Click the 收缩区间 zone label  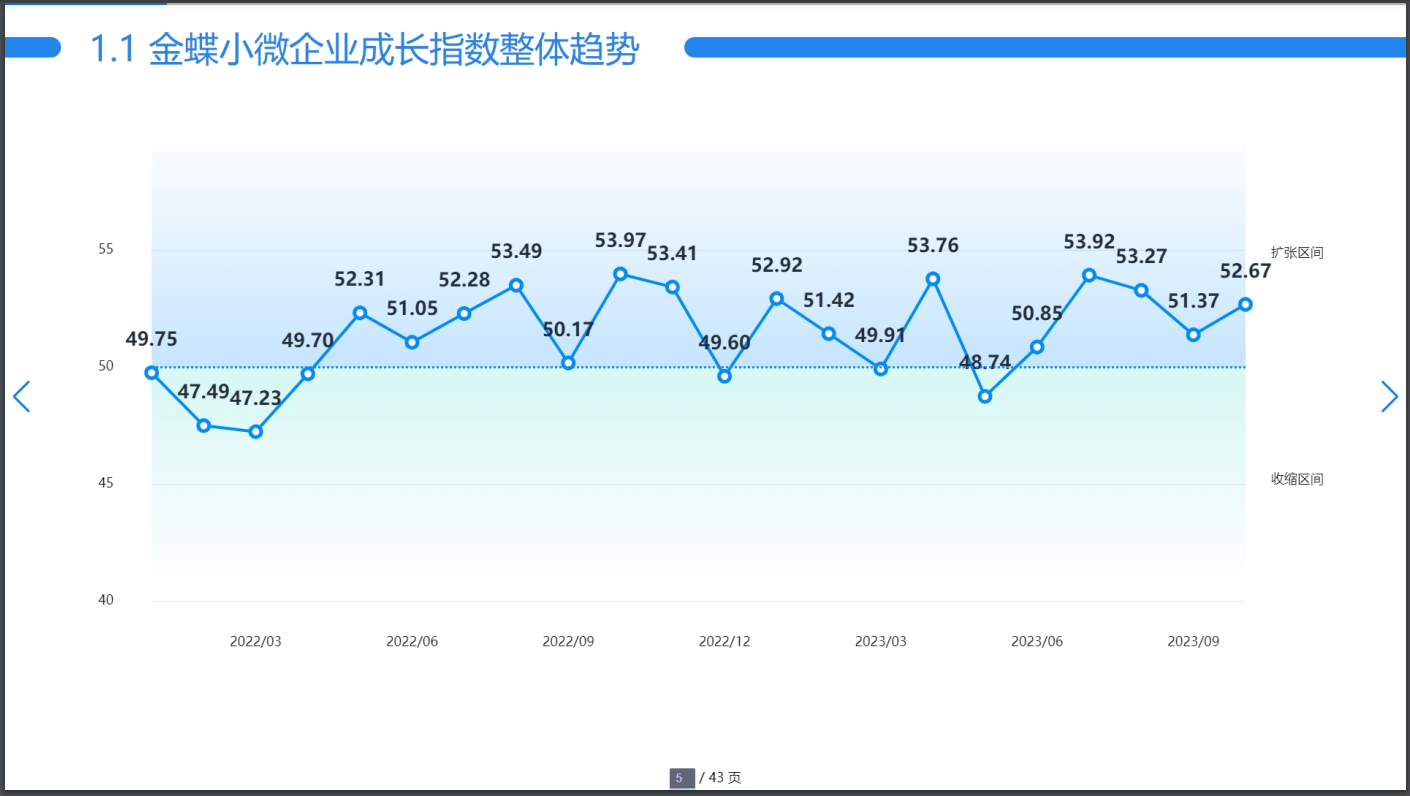(x=1297, y=479)
